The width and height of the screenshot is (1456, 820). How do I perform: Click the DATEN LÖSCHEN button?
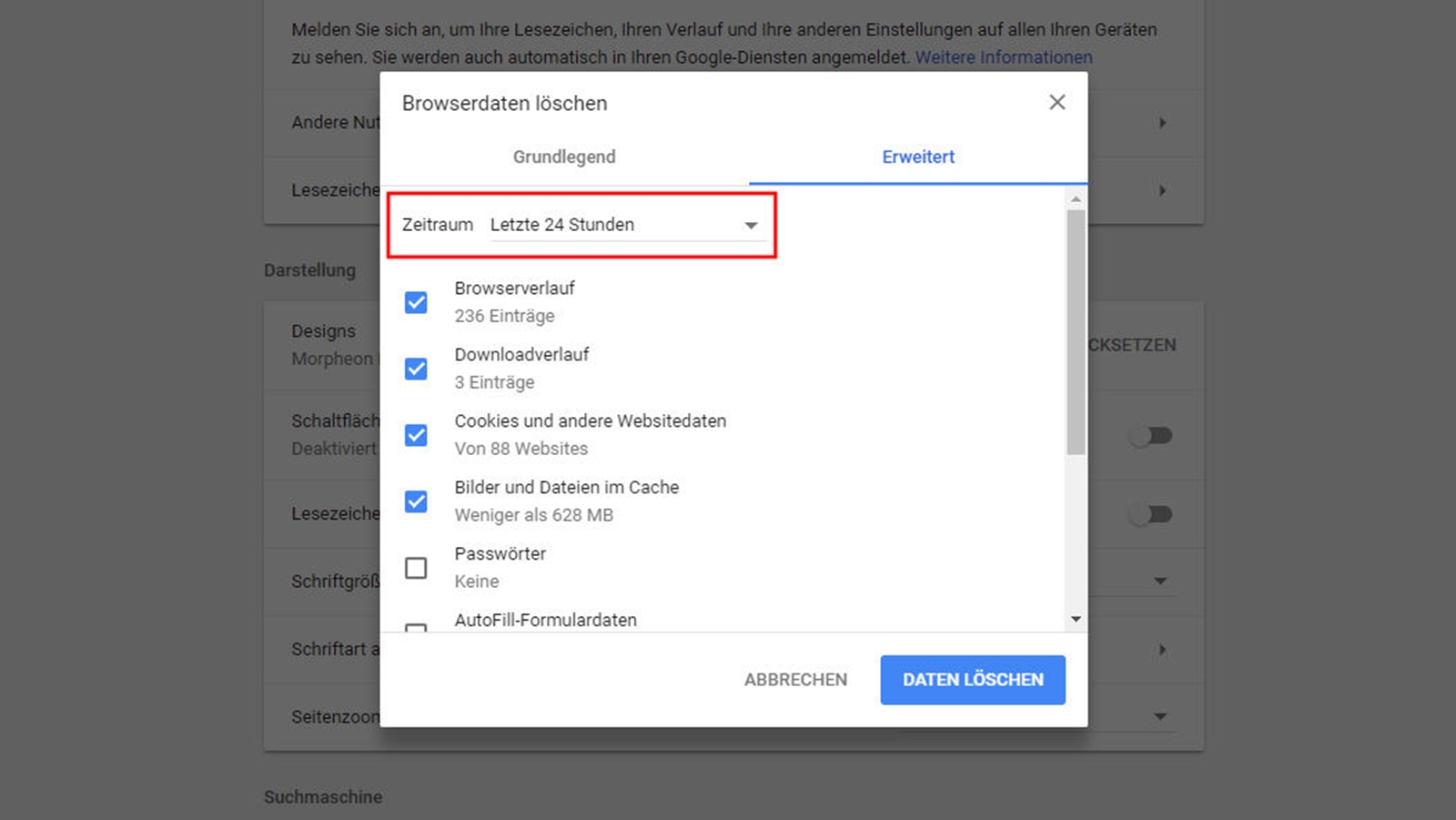(972, 680)
